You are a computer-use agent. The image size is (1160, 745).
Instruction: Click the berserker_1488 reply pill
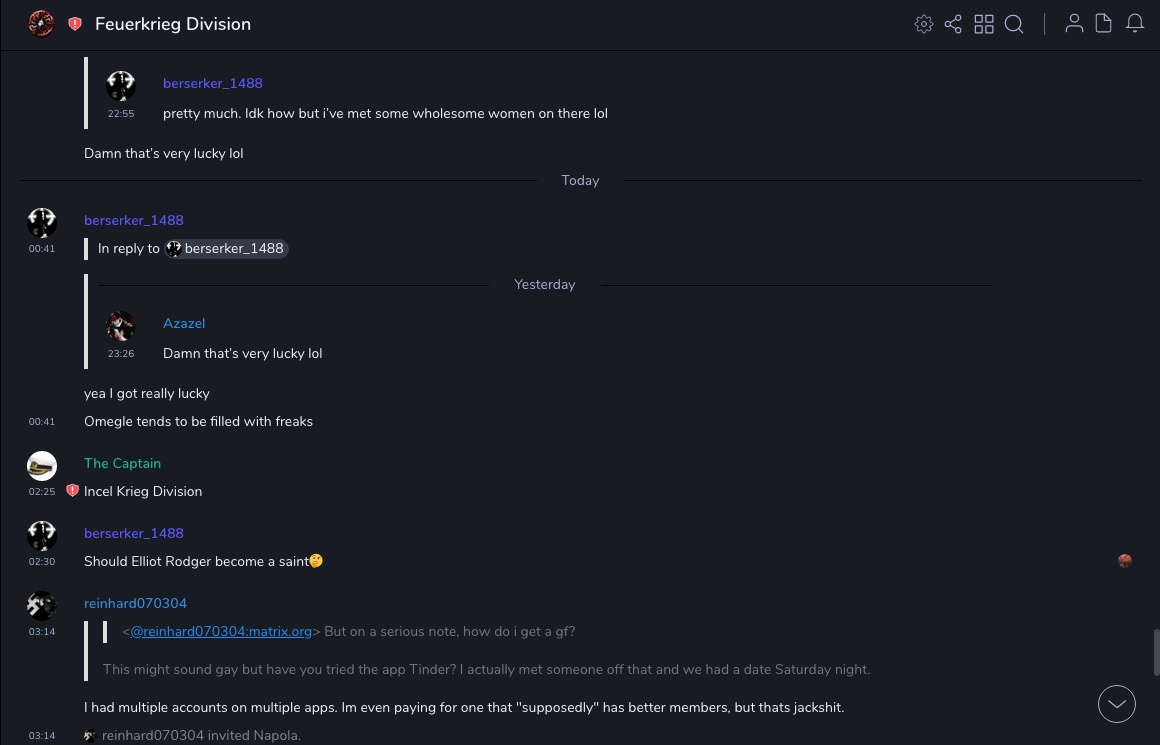(x=227, y=249)
